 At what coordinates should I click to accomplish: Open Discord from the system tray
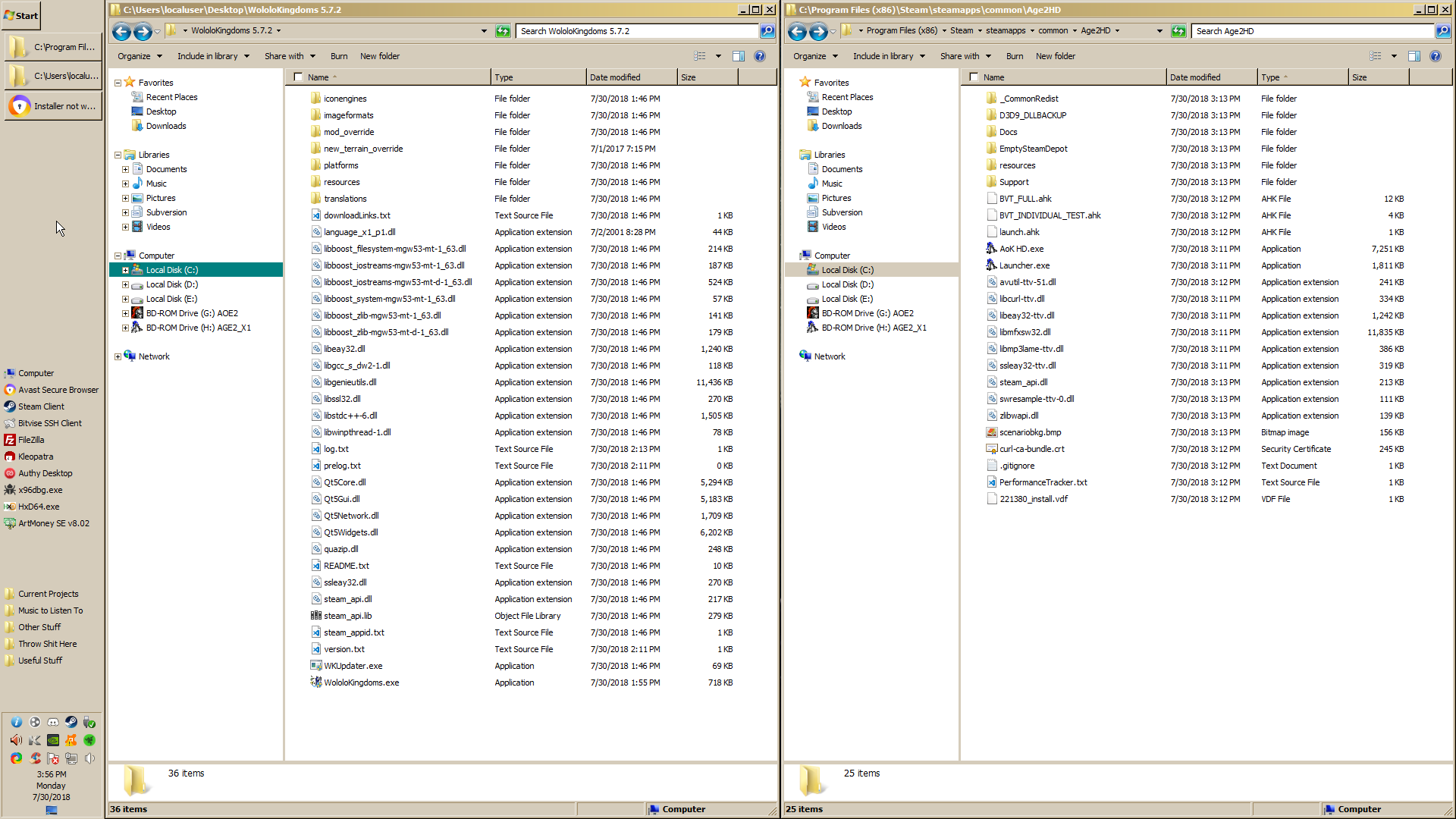point(53,722)
